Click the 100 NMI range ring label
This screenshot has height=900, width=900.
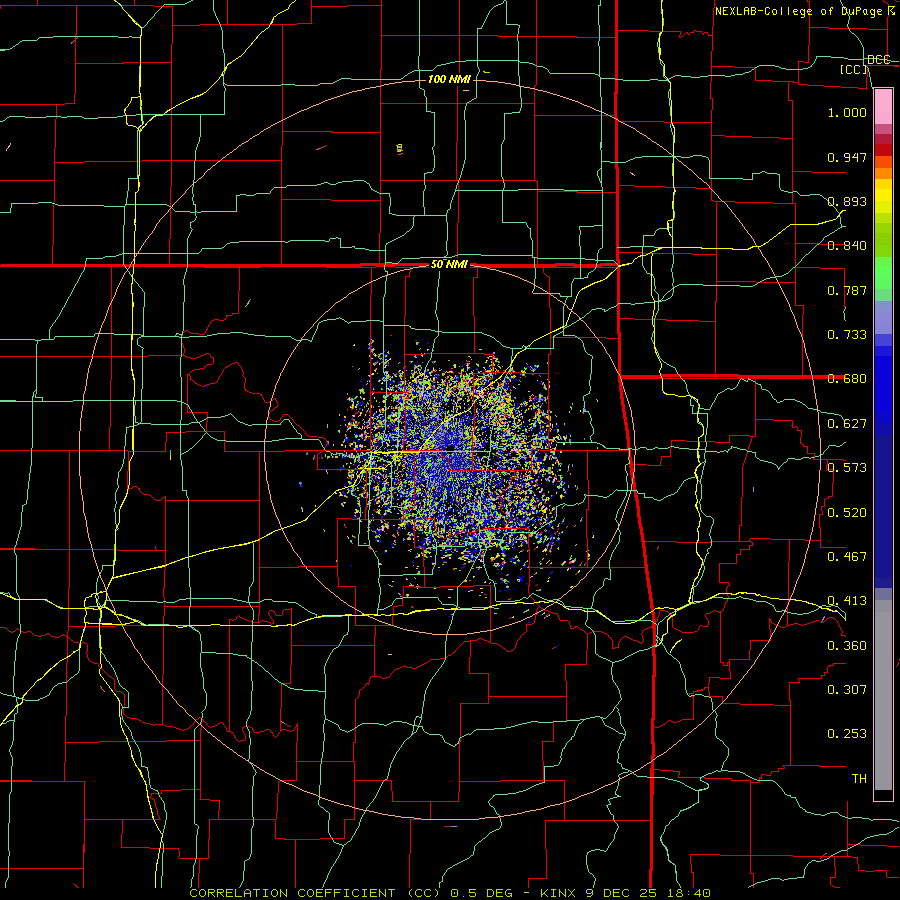(x=449, y=79)
